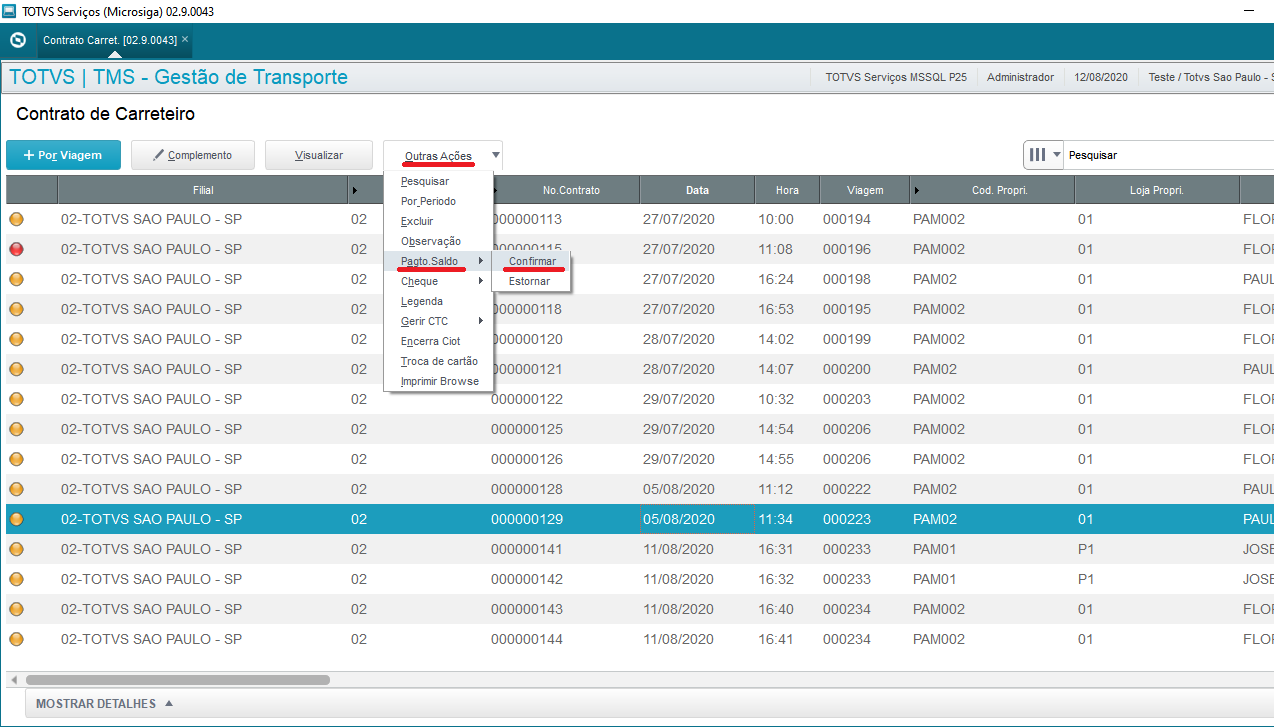The height and width of the screenshot is (727, 1274).
Task: Click P1 loja value in row 000000141
Action: coord(1086,549)
